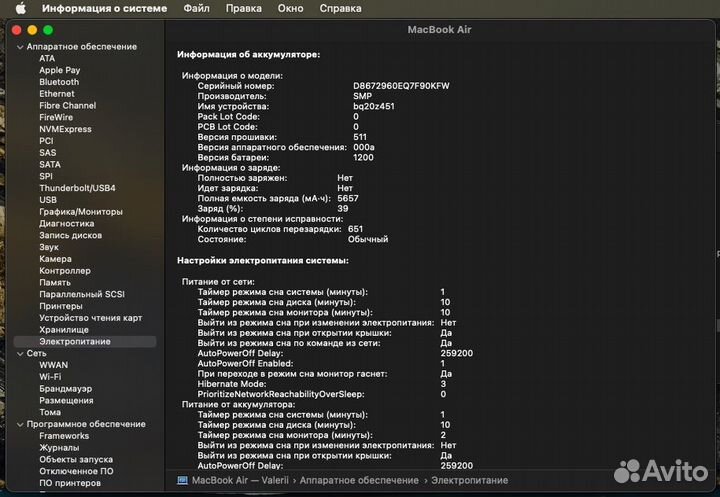Select Bluetooth in the sidebar
This screenshot has height=497, width=720.
(x=59, y=82)
